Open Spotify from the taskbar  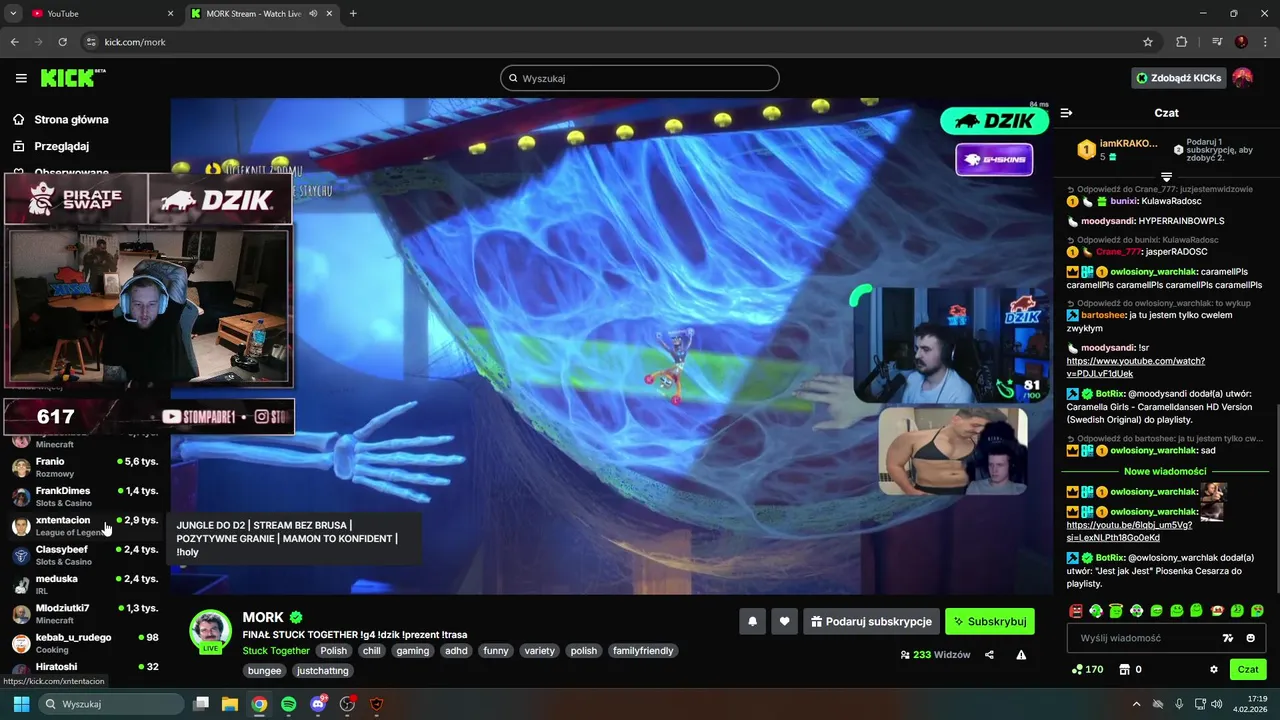coord(289,704)
